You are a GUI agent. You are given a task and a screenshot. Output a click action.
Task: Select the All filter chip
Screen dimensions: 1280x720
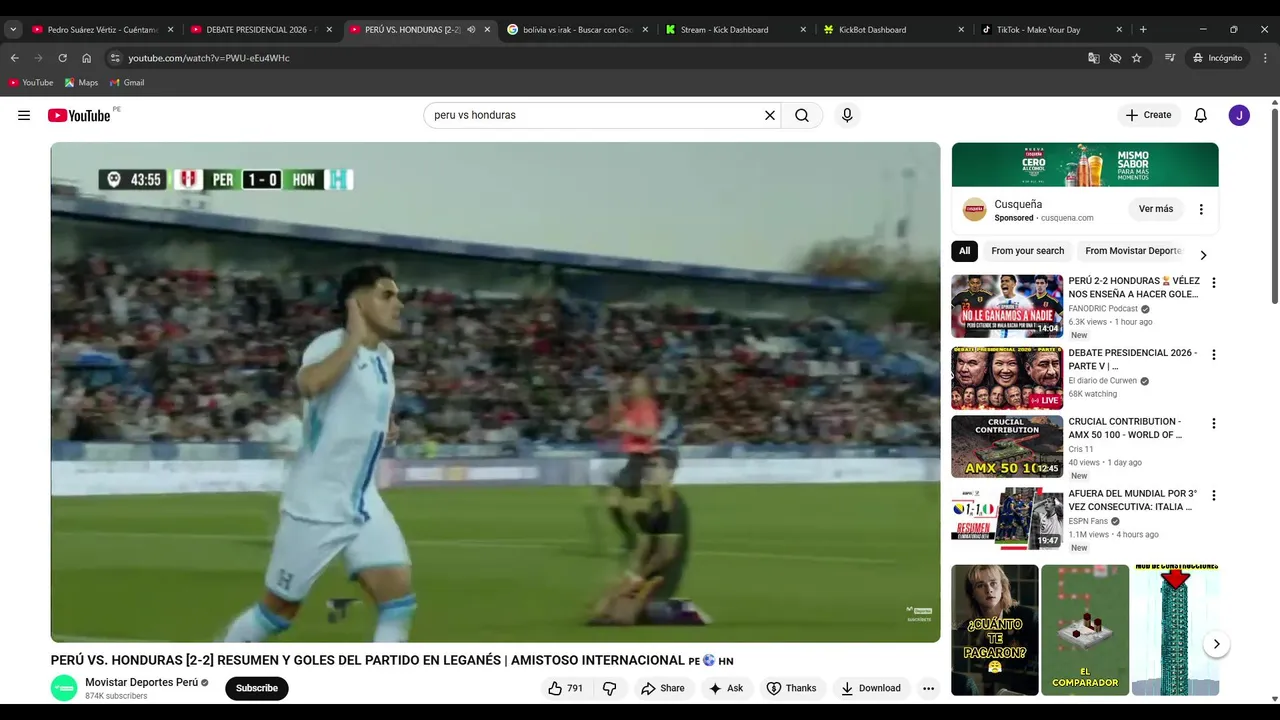point(964,251)
